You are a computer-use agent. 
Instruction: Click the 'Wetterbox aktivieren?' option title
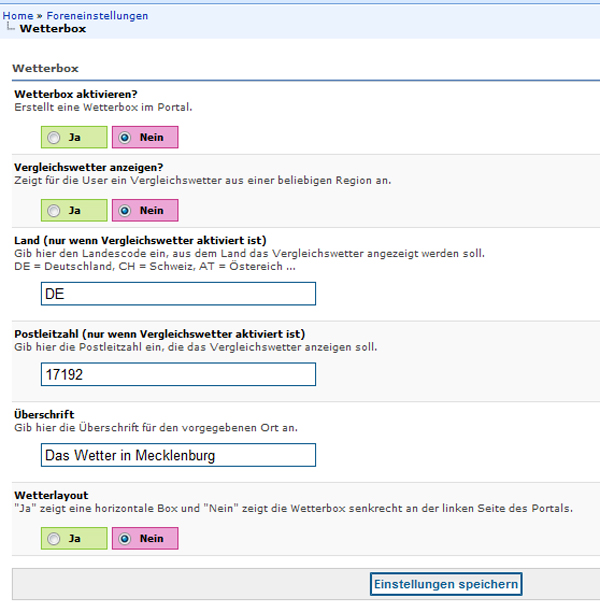click(76, 94)
